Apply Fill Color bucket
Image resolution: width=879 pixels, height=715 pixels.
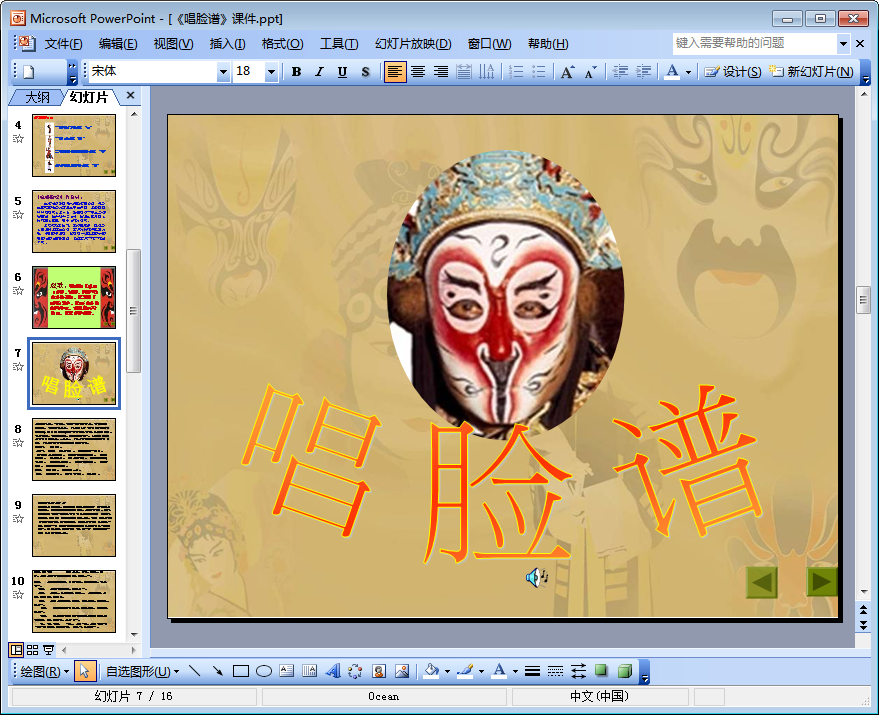(x=431, y=671)
